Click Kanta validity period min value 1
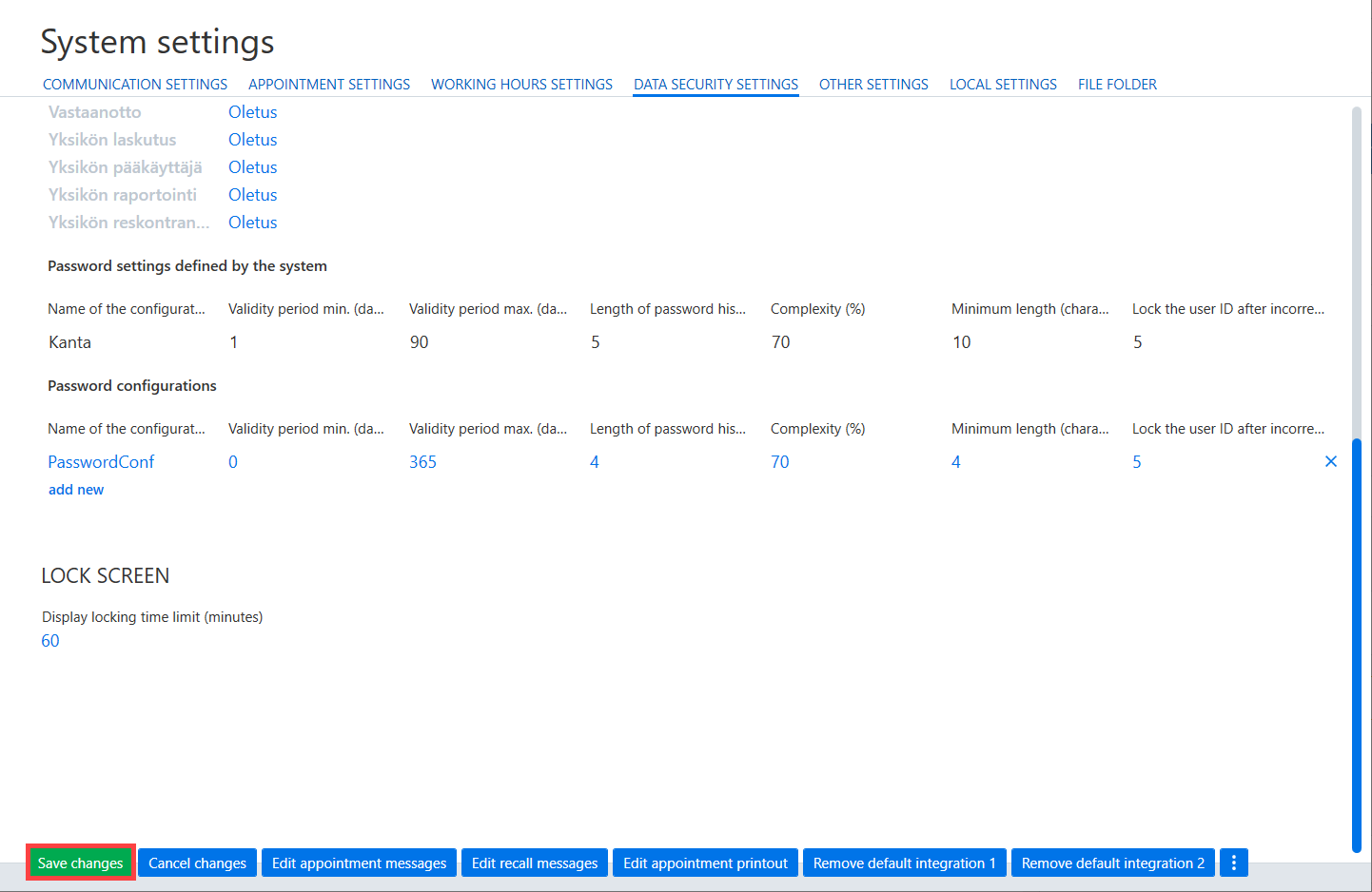Screen dimensions: 1372x892 (234, 342)
